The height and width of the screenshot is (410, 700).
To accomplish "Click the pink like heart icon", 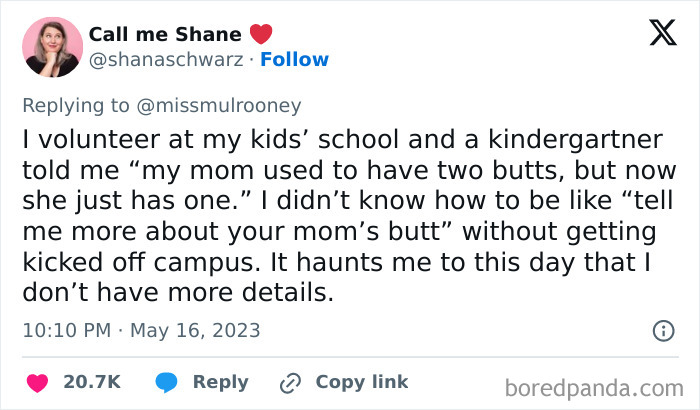I will (37, 382).
